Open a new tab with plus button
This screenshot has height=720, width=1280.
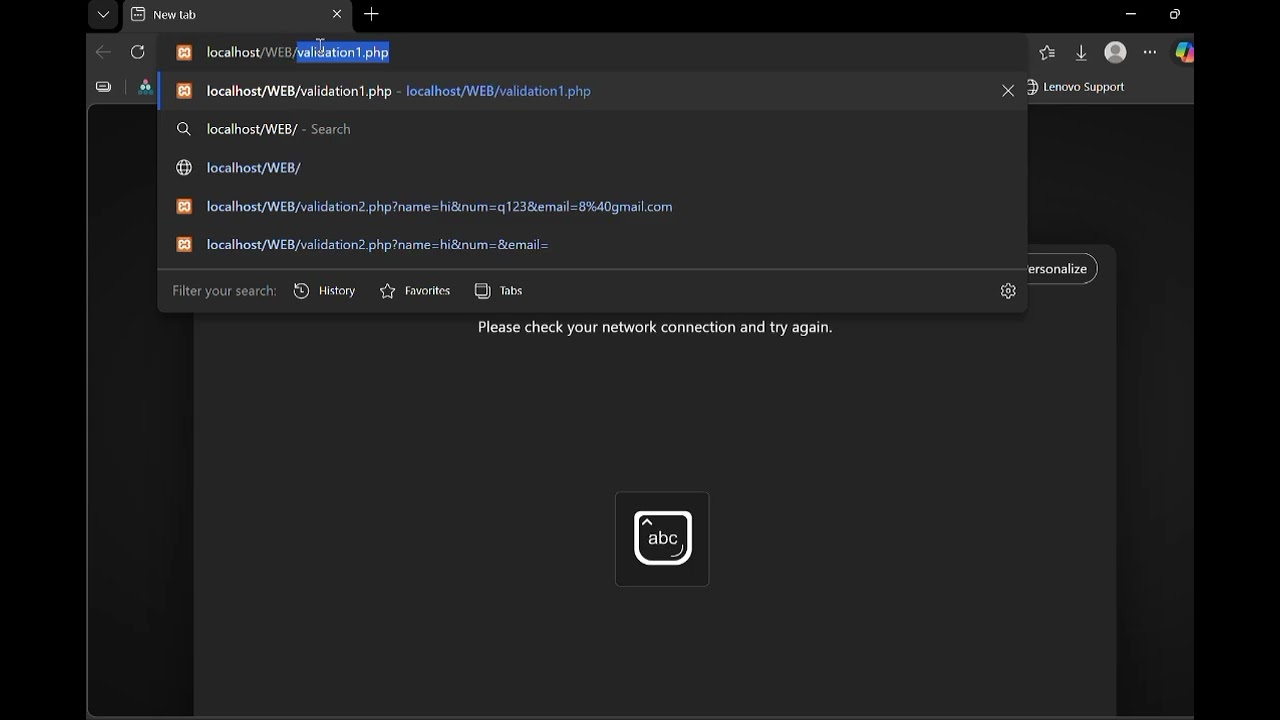(371, 14)
